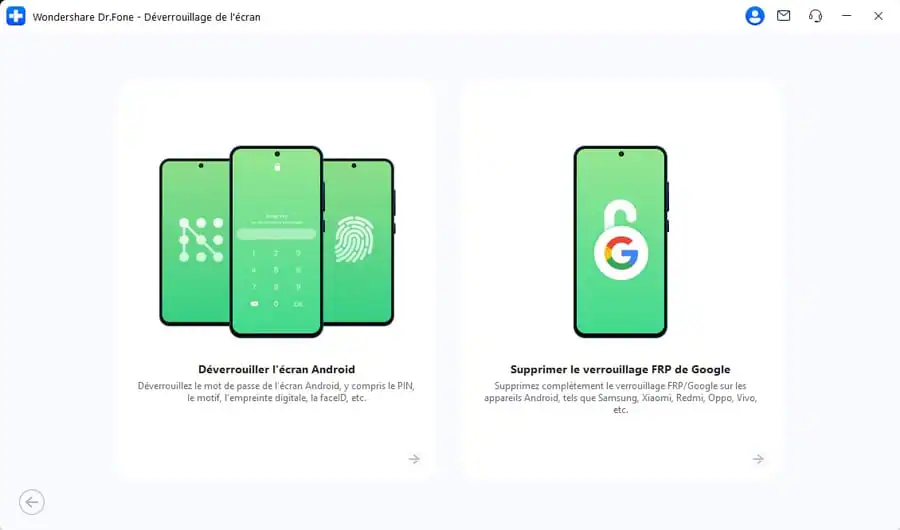The width and height of the screenshot is (900, 530).
Task: Minimize the Dr.Fone window
Action: (846, 16)
